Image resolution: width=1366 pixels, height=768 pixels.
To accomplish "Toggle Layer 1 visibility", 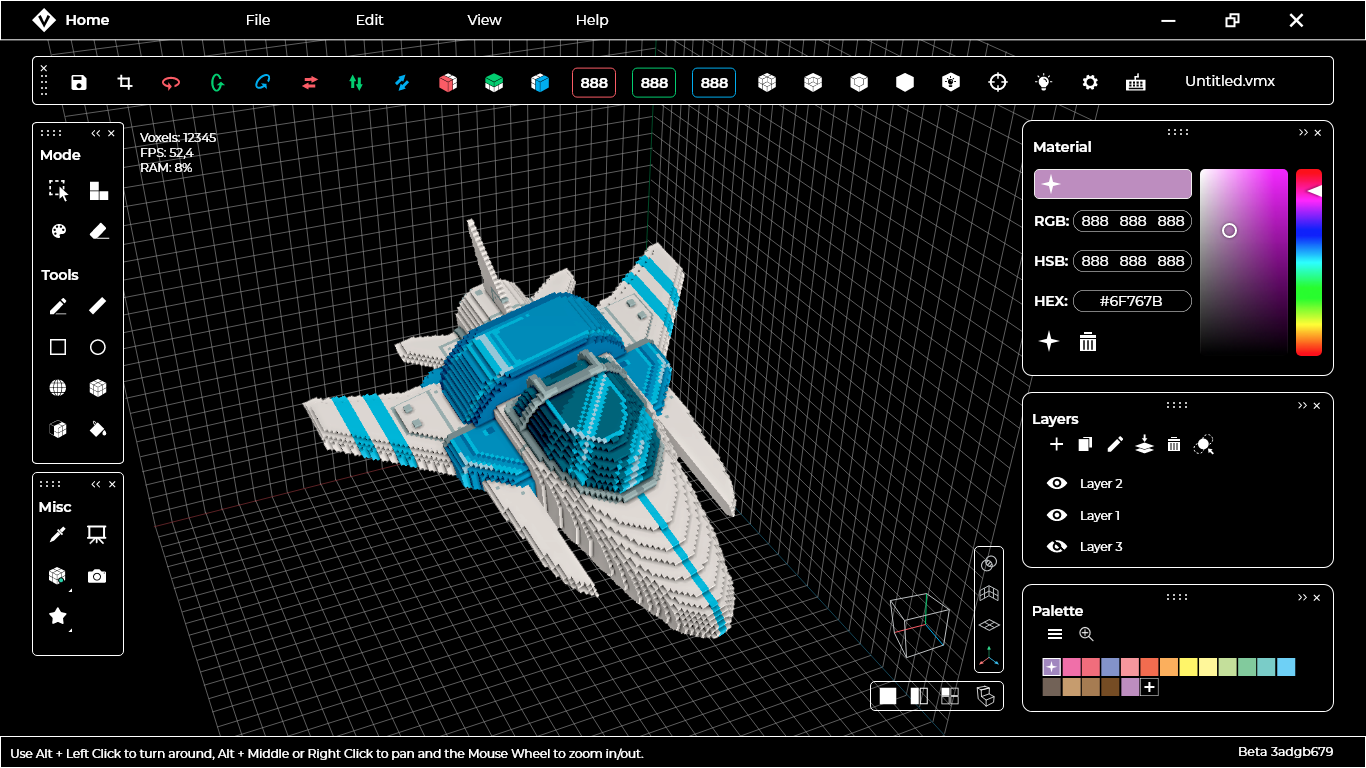I will coord(1056,515).
